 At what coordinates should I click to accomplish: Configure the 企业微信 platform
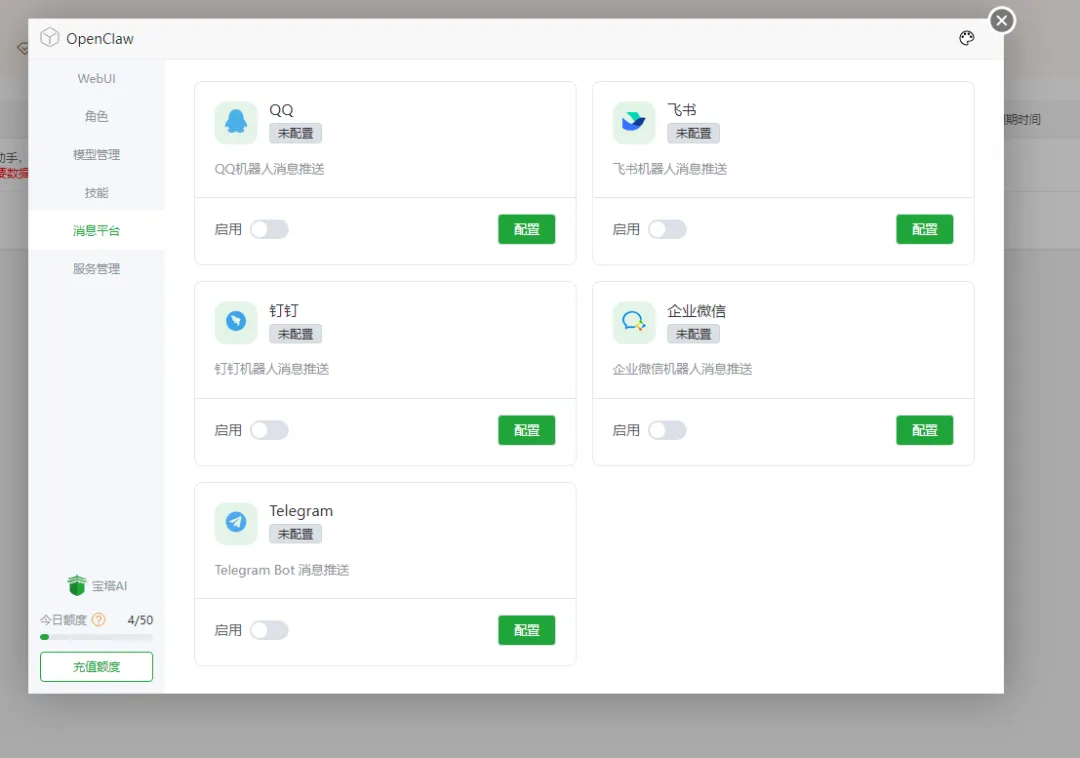924,430
